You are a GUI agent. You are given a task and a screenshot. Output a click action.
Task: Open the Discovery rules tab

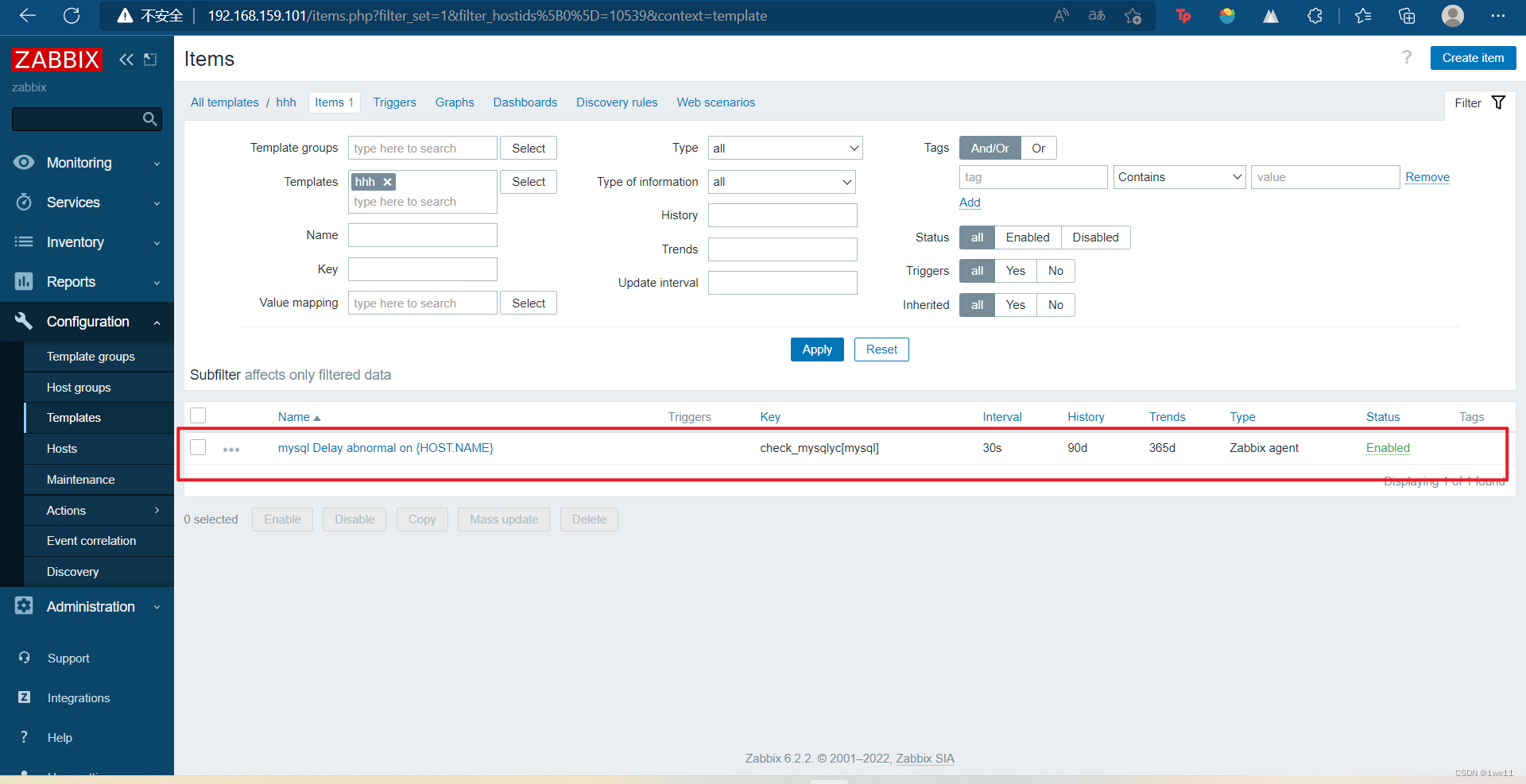(x=617, y=102)
